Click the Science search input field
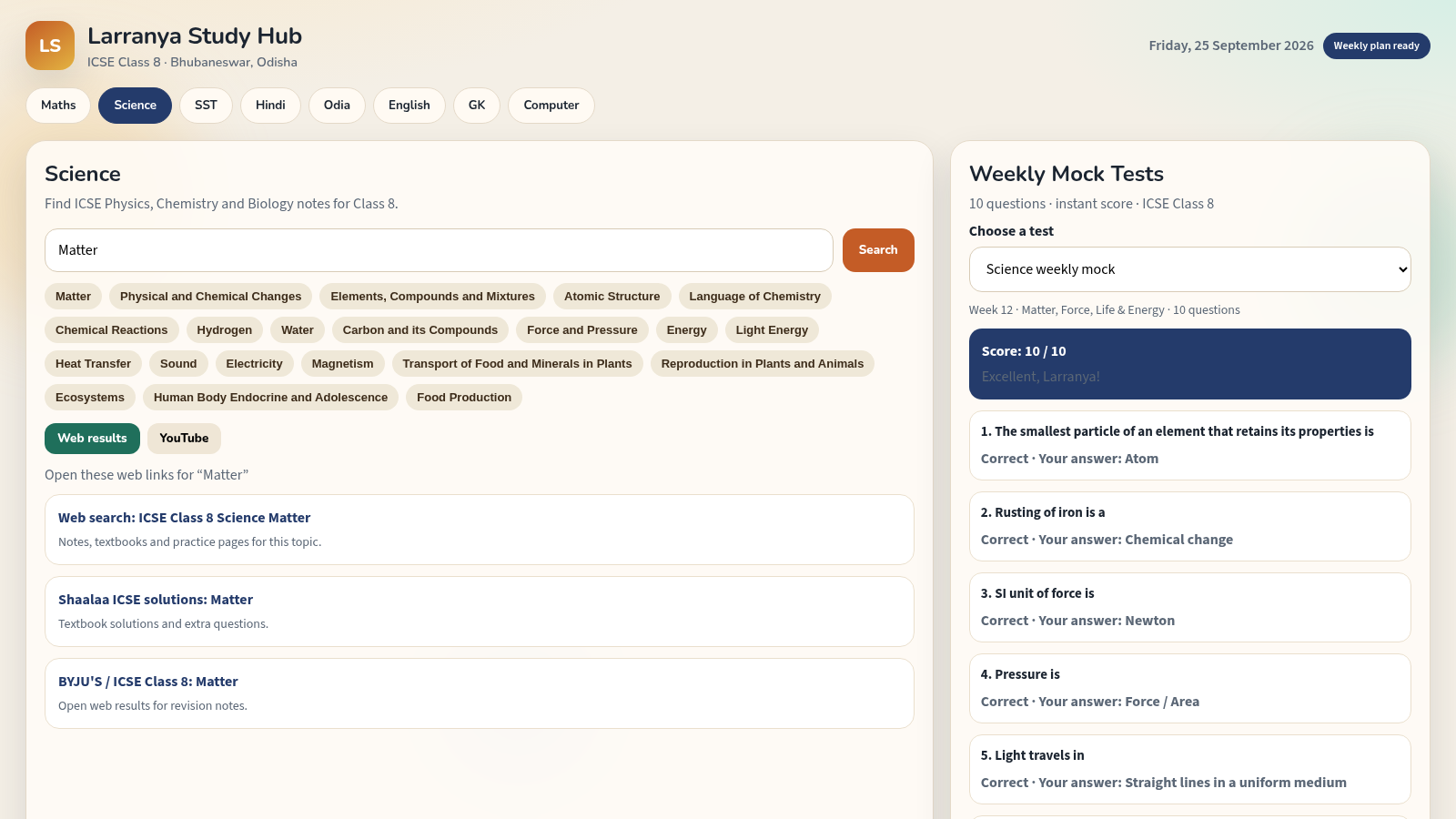The height and width of the screenshot is (819, 1456). tap(439, 250)
